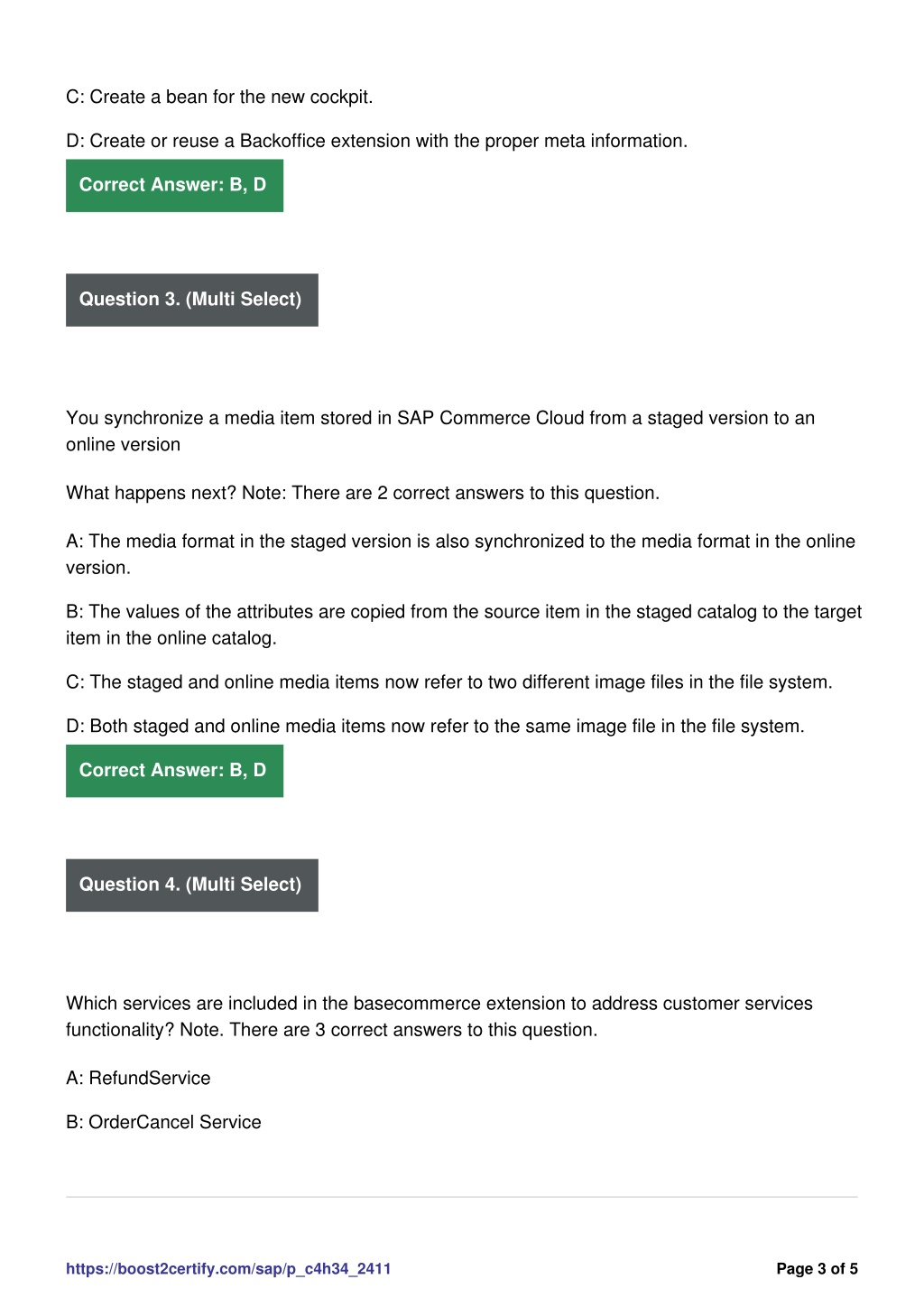Click the 'online version' text line

[x=123, y=444]
